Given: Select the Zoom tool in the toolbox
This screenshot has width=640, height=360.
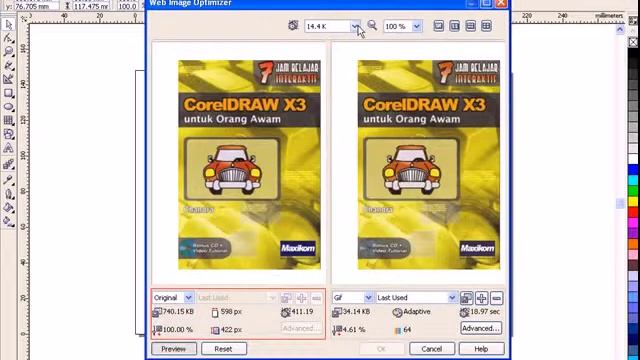Looking at the screenshot, I should click(8, 51).
